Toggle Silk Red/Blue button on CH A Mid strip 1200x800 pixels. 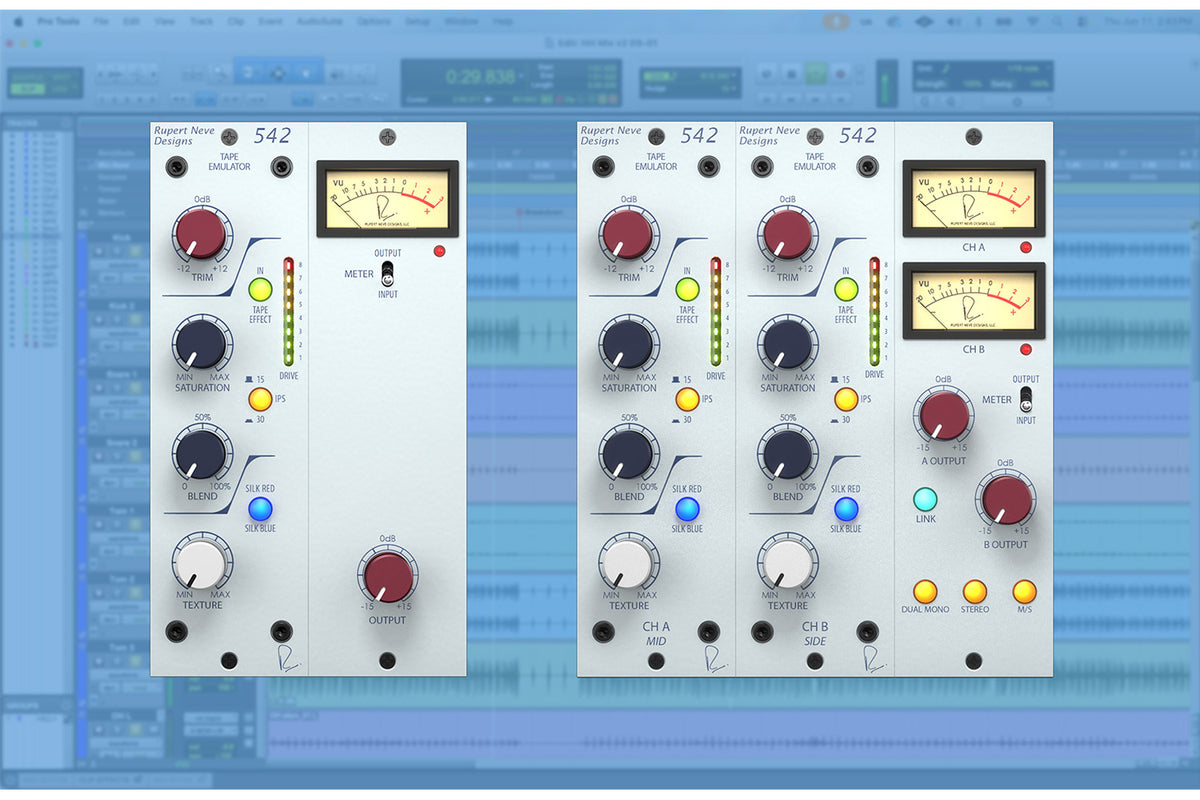(x=687, y=509)
